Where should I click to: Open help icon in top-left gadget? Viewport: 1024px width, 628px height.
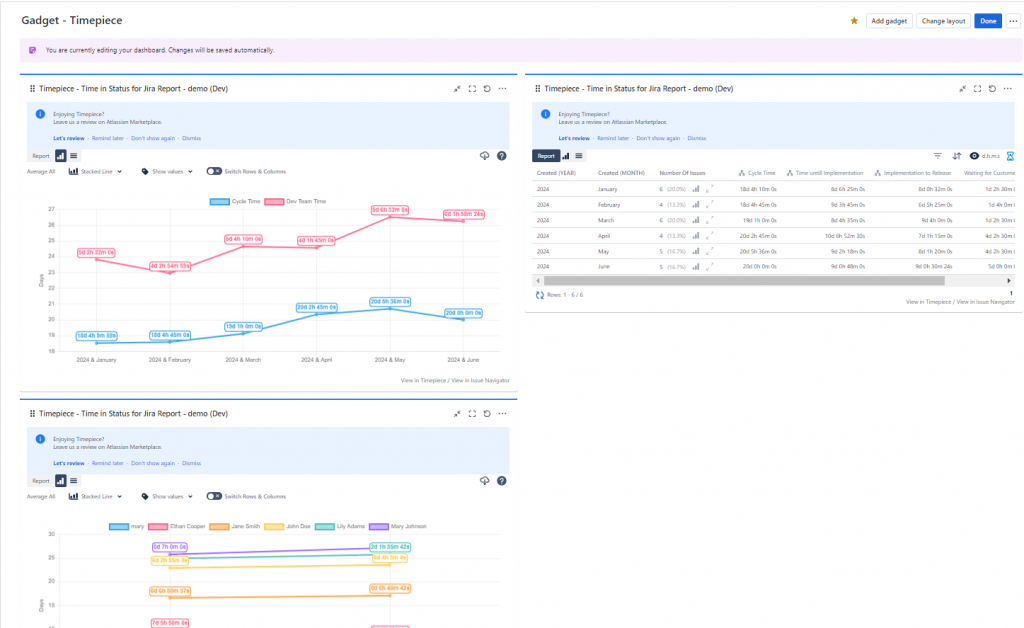click(x=501, y=156)
